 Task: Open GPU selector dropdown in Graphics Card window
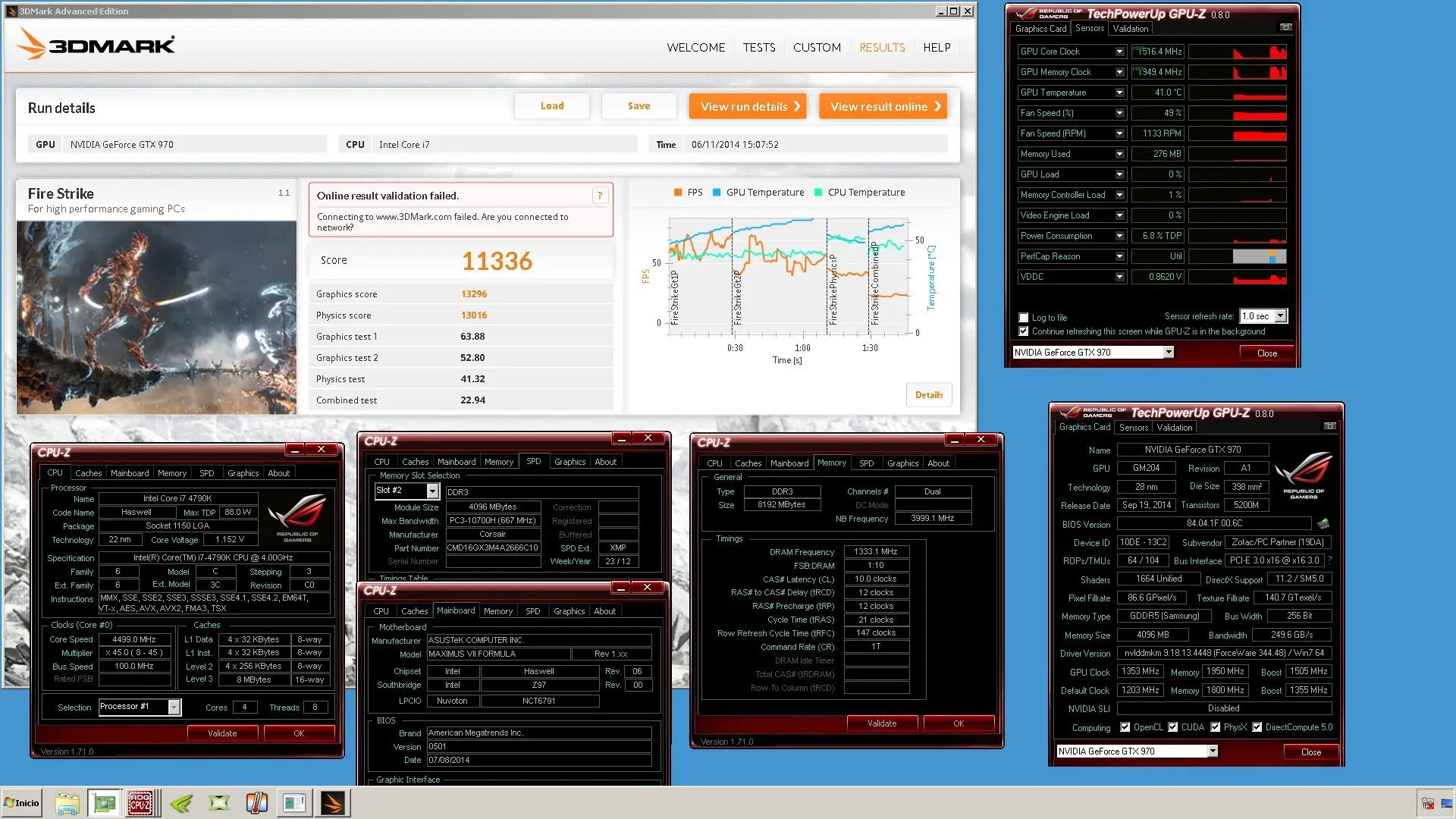pyautogui.click(x=1213, y=752)
